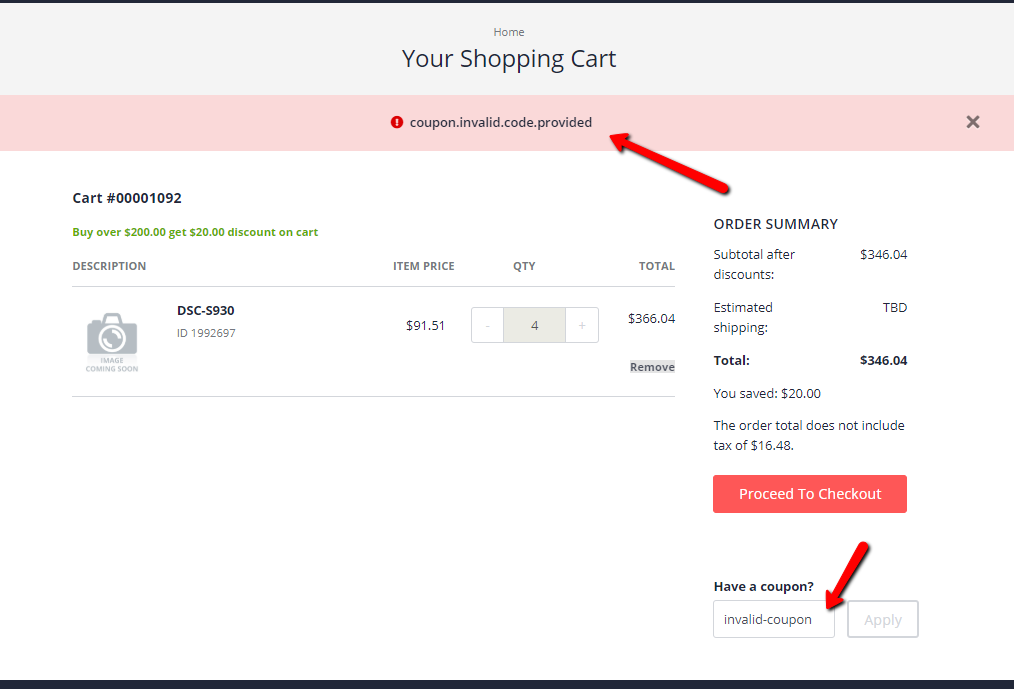
Task: Click the DESCRIPTION column header
Action: [x=109, y=265]
